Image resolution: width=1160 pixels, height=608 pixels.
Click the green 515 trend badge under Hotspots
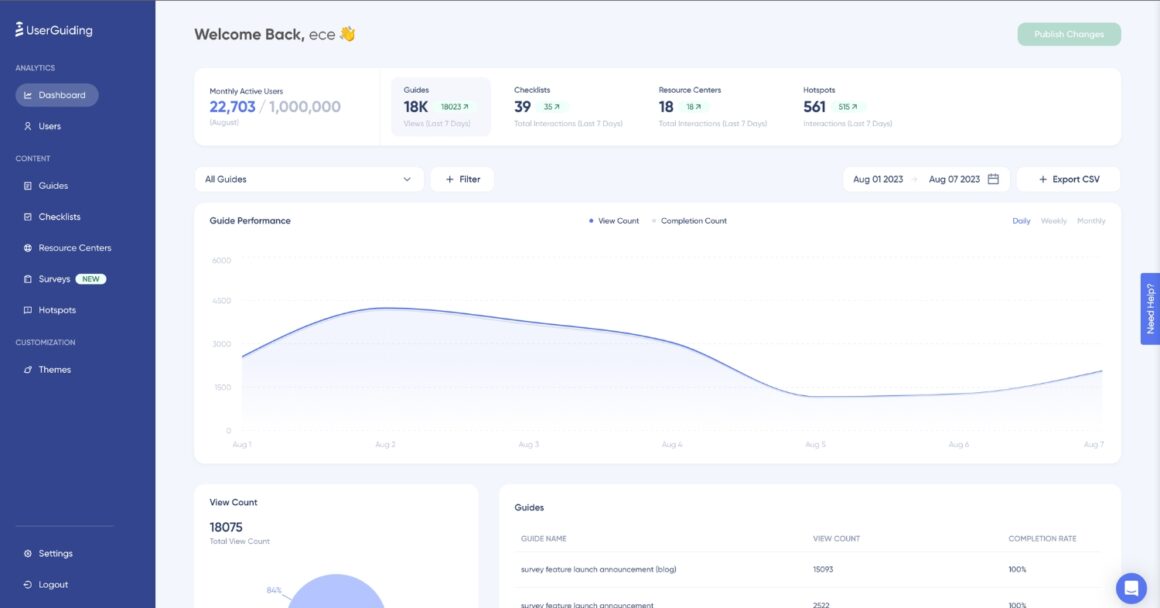tap(848, 107)
